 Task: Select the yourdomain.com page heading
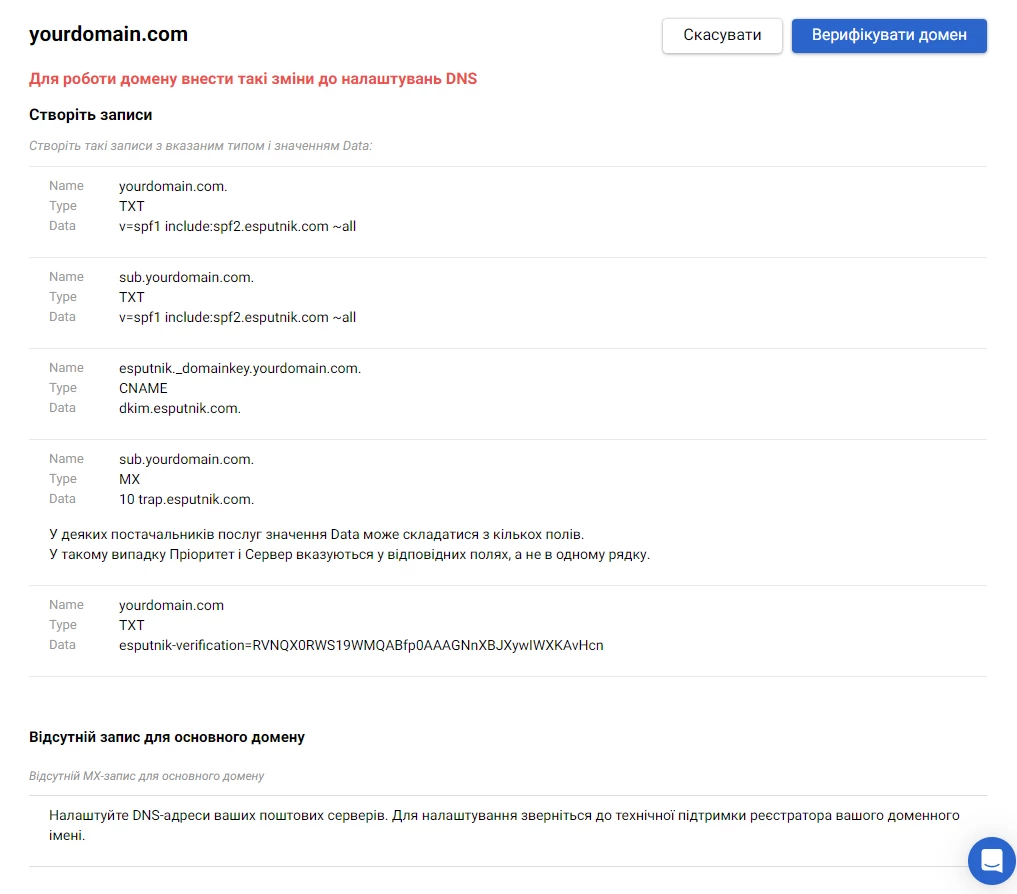point(108,34)
